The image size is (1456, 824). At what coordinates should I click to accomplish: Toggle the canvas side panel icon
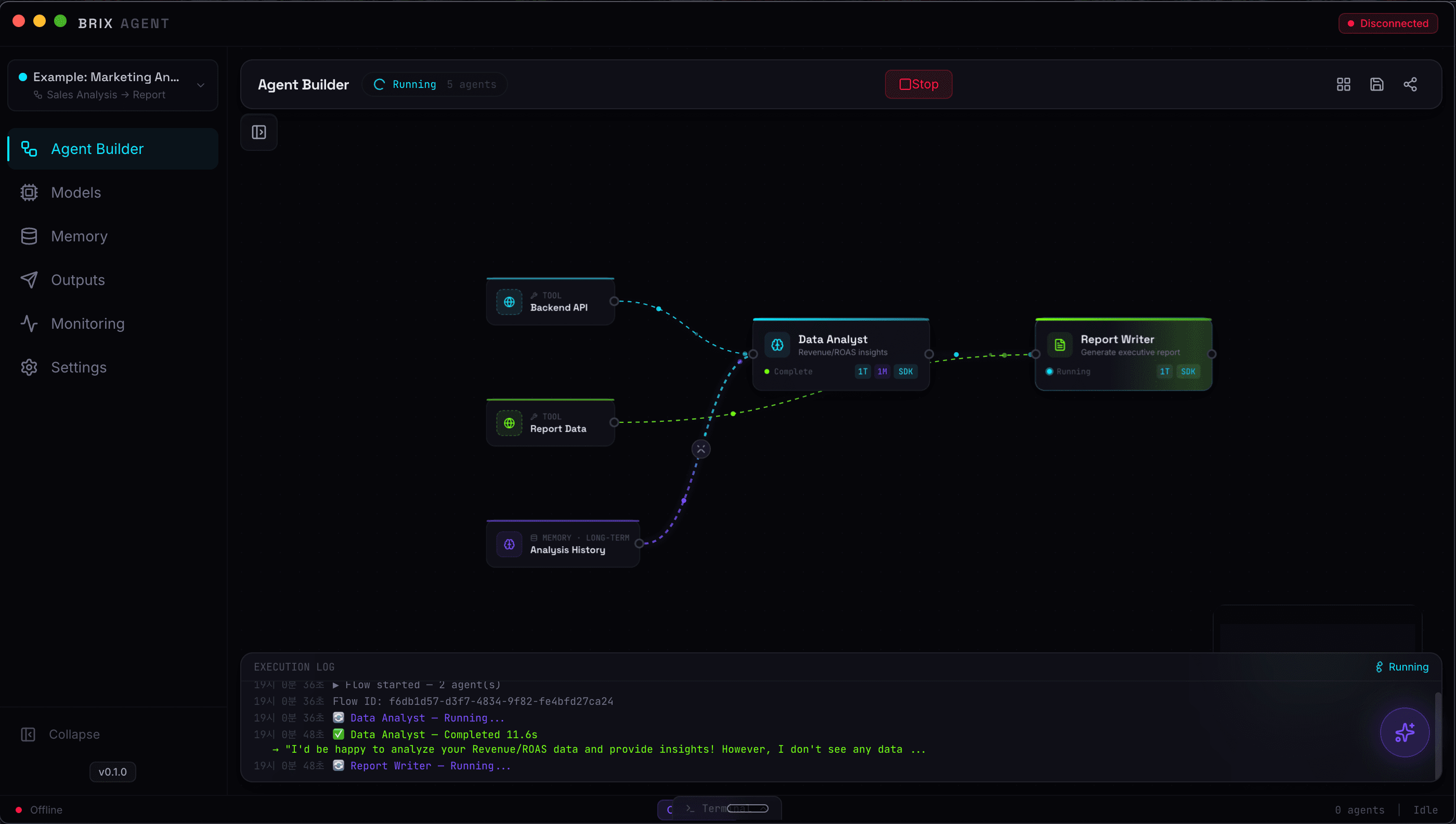click(x=258, y=132)
